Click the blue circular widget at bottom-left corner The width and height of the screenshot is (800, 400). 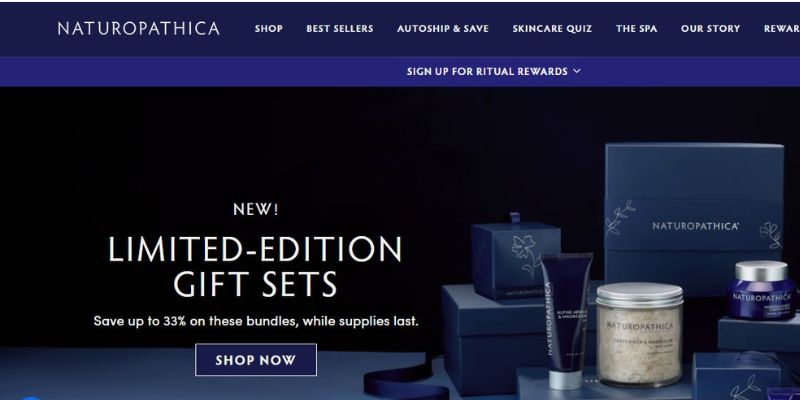[x=31, y=397]
